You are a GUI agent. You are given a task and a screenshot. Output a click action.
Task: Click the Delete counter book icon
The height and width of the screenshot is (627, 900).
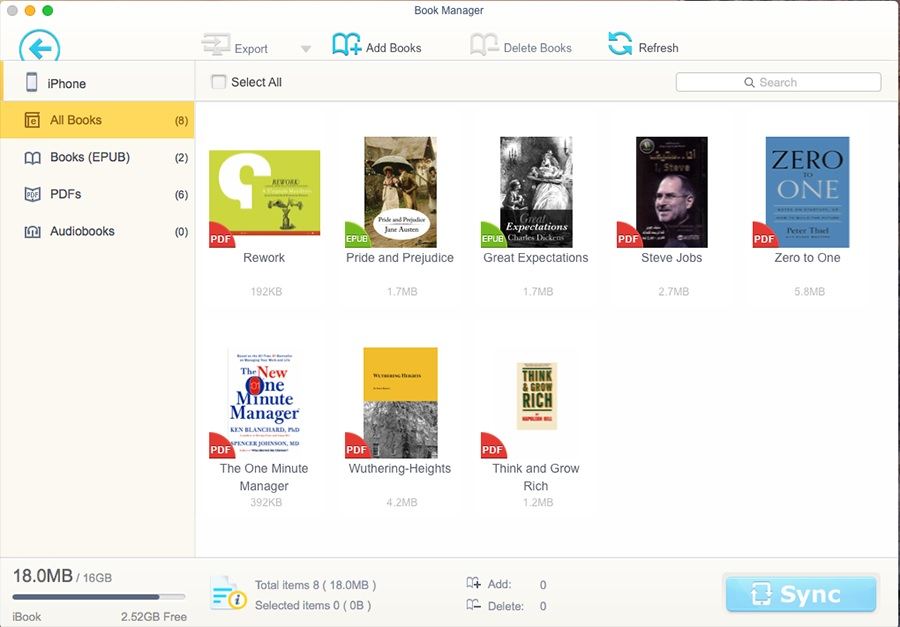pyautogui.click(x=474, y=605)
